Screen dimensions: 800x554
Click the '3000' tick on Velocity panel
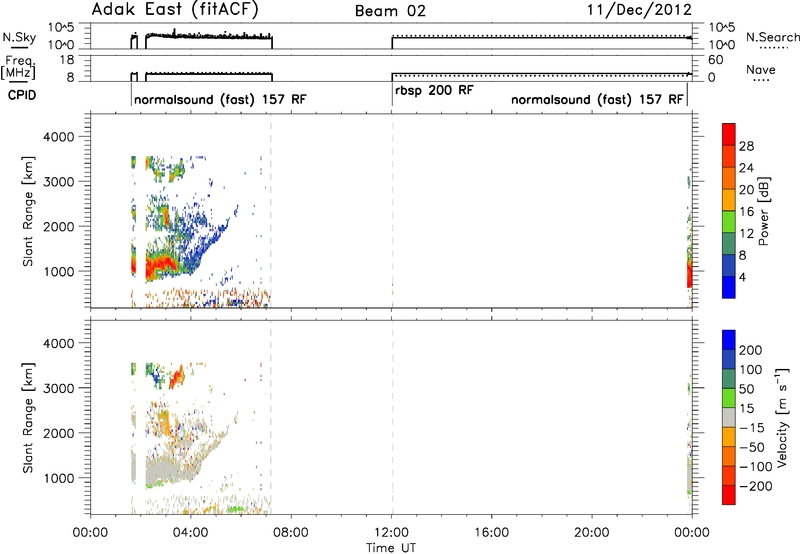click(58, 388)
